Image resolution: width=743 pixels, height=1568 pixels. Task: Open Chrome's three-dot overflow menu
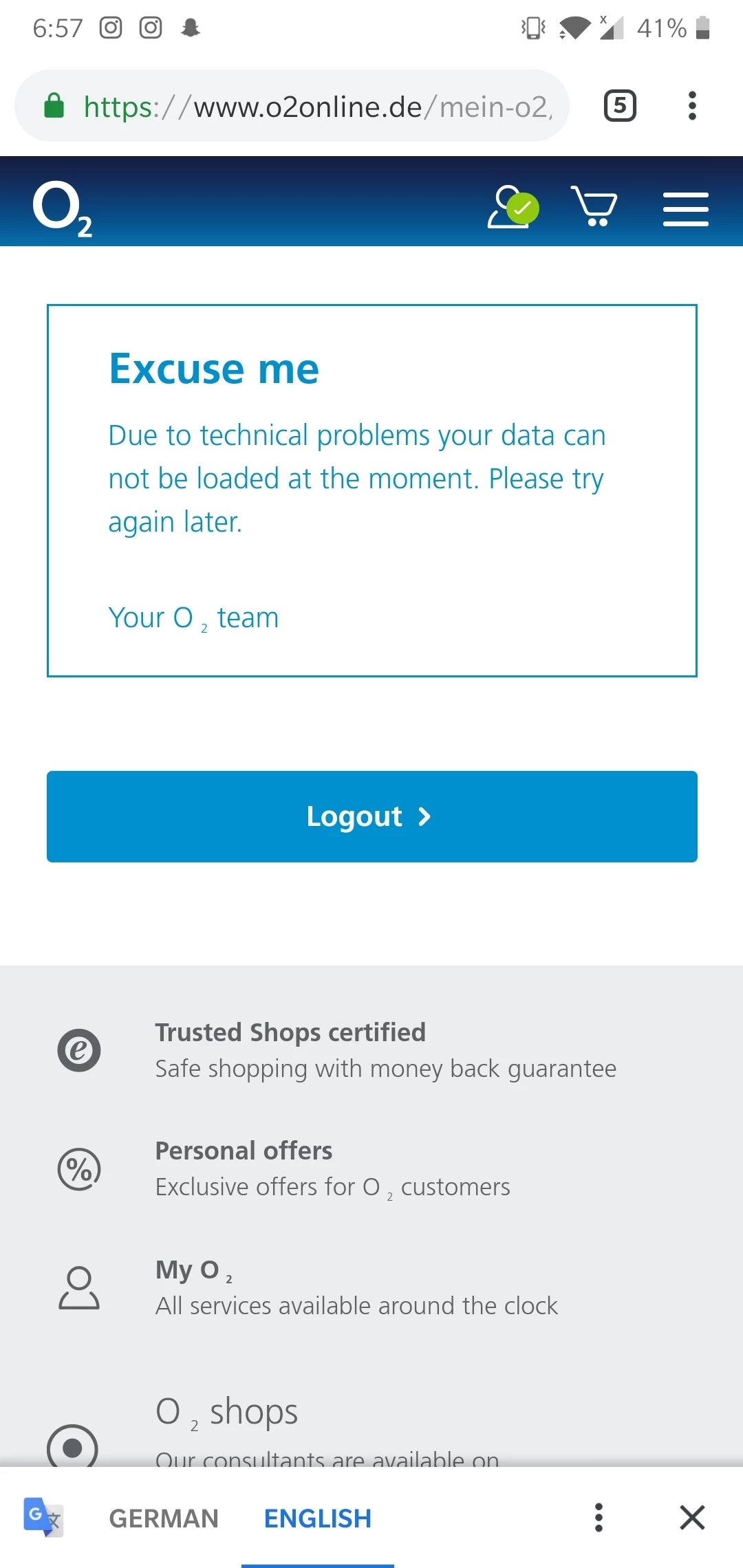coord(692,106)
